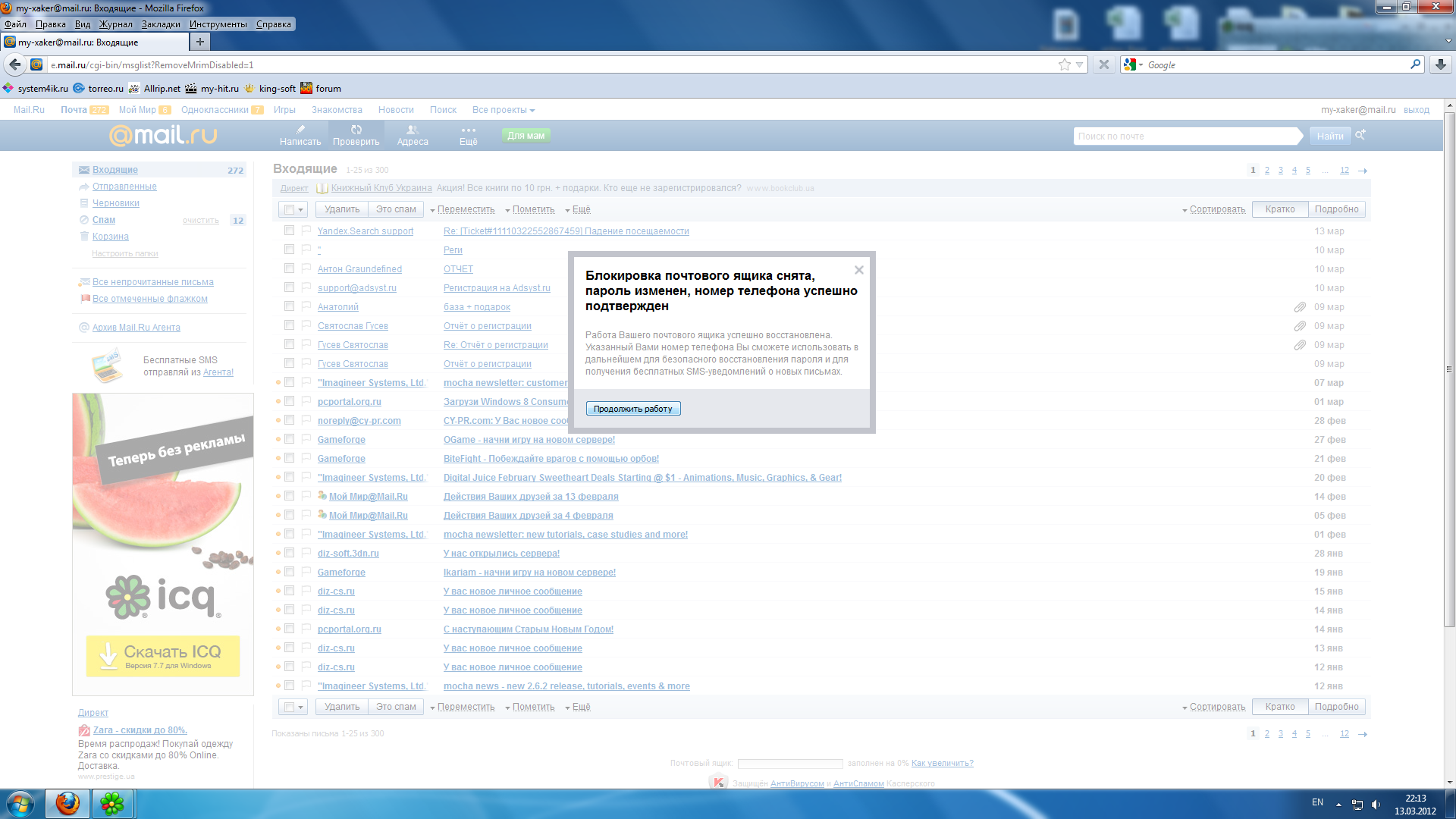Click the top Удалить button

tap(342, 209)
